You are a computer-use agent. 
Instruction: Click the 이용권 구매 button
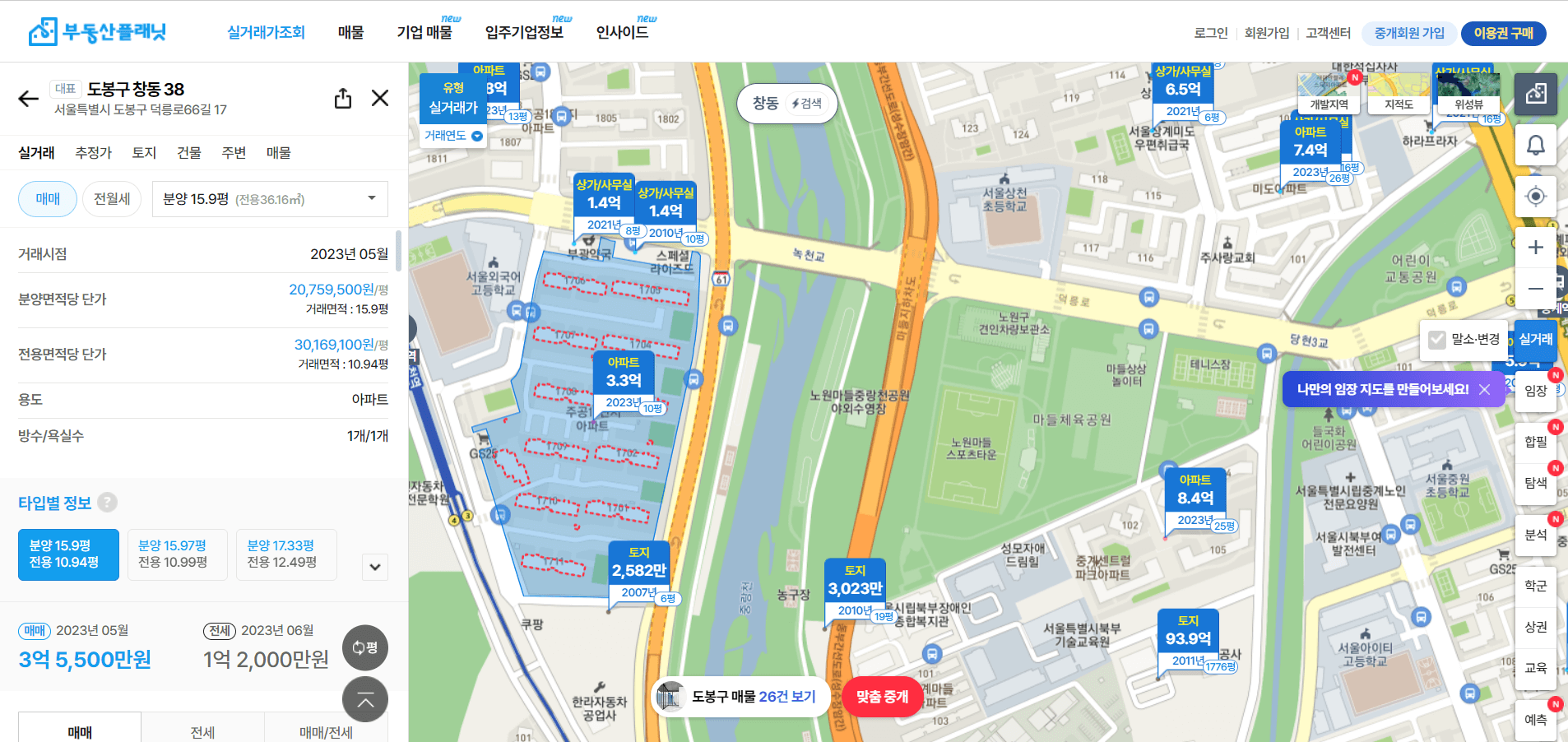coord(1503,33)
